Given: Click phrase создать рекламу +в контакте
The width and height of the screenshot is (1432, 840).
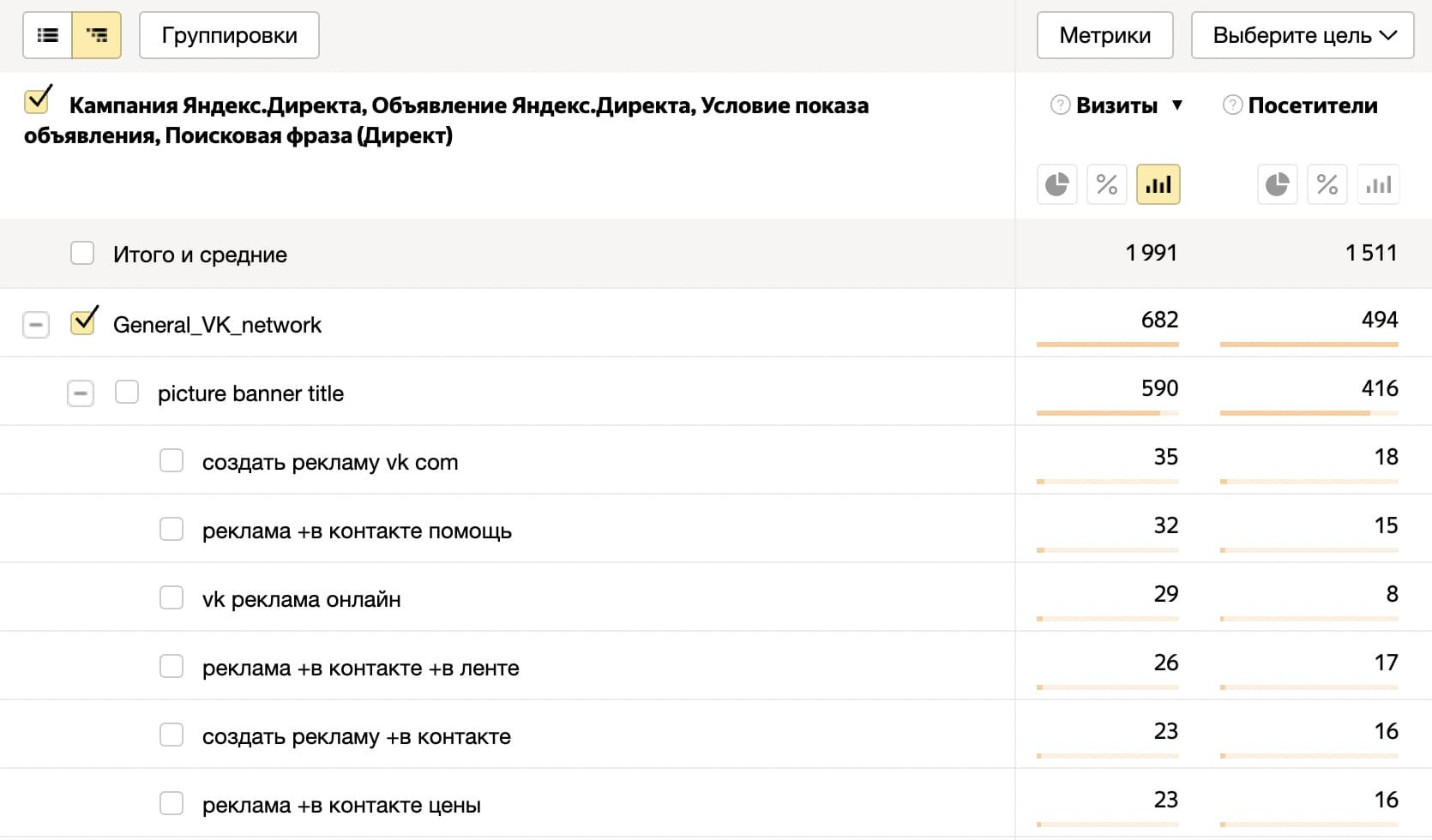Looking at the screenshot, I should click(357, 736).
